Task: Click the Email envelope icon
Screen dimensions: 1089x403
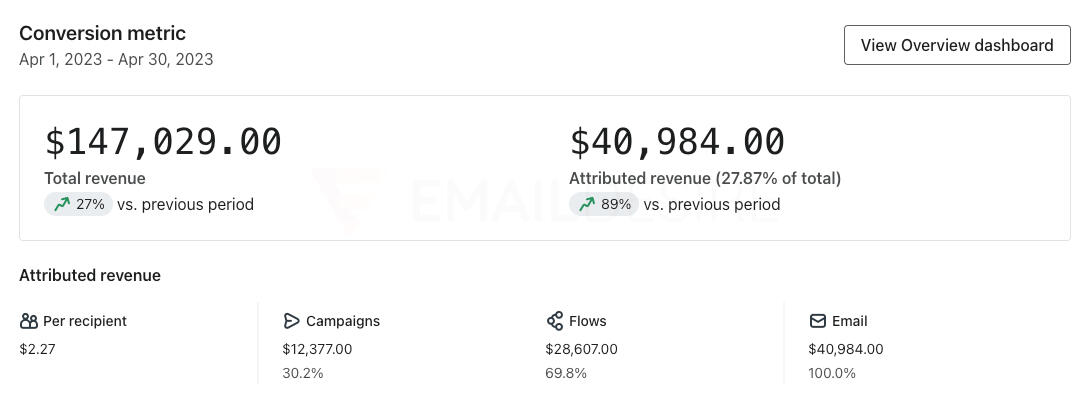Action: click(818, 321)
